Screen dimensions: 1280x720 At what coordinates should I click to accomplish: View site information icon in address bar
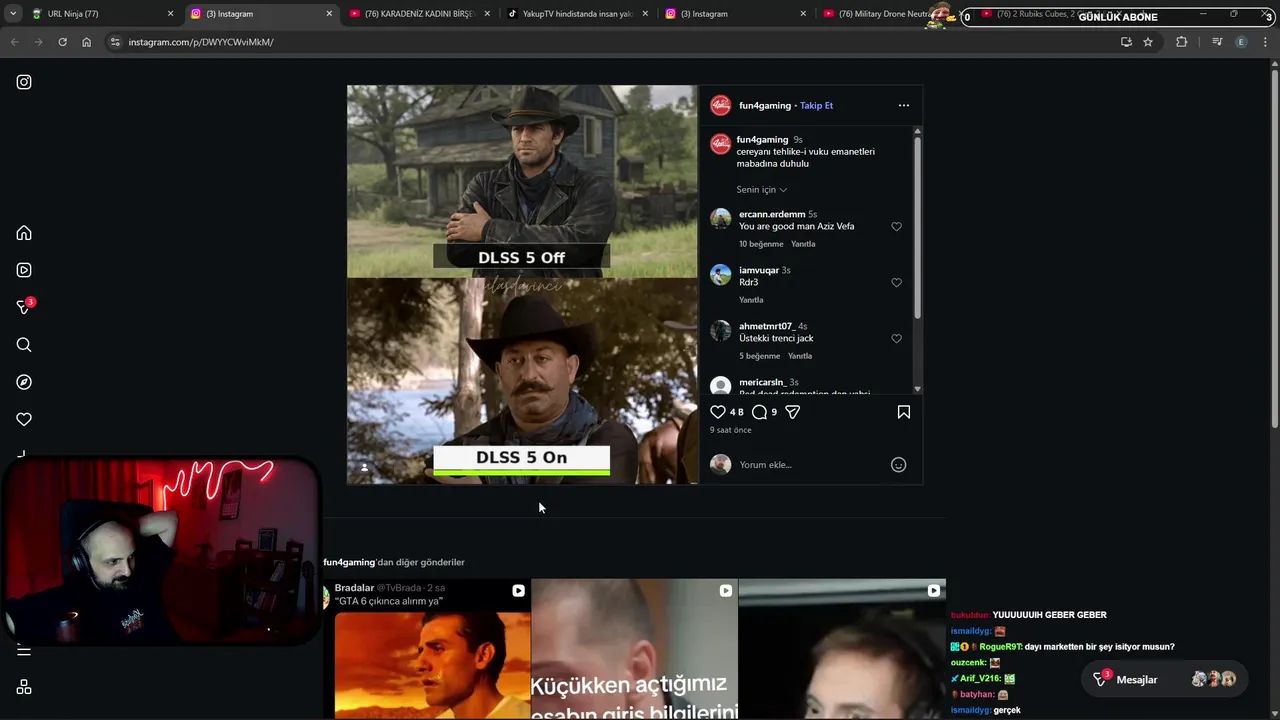coord(115,42)
